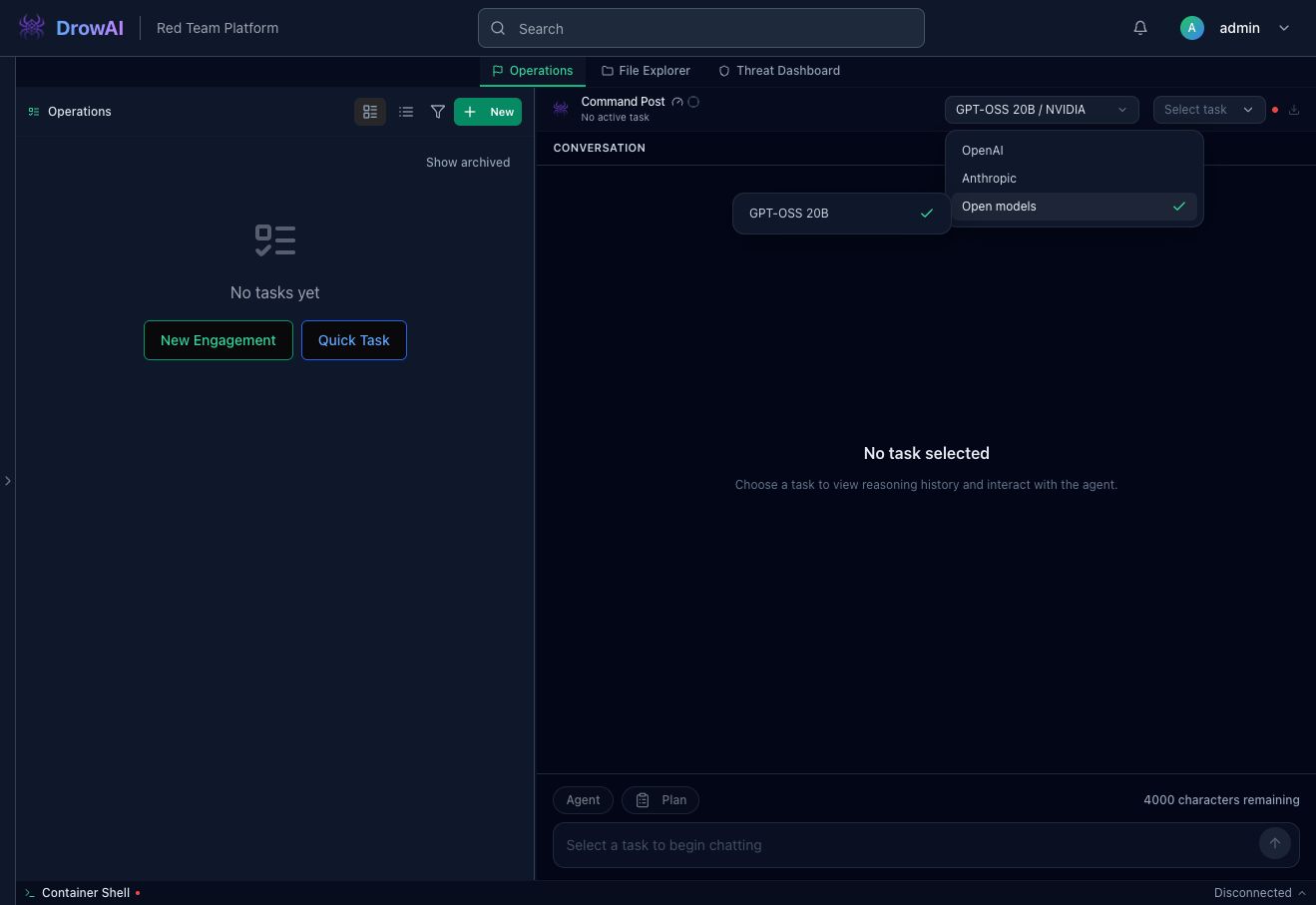Click Show archived

point(468,163)
